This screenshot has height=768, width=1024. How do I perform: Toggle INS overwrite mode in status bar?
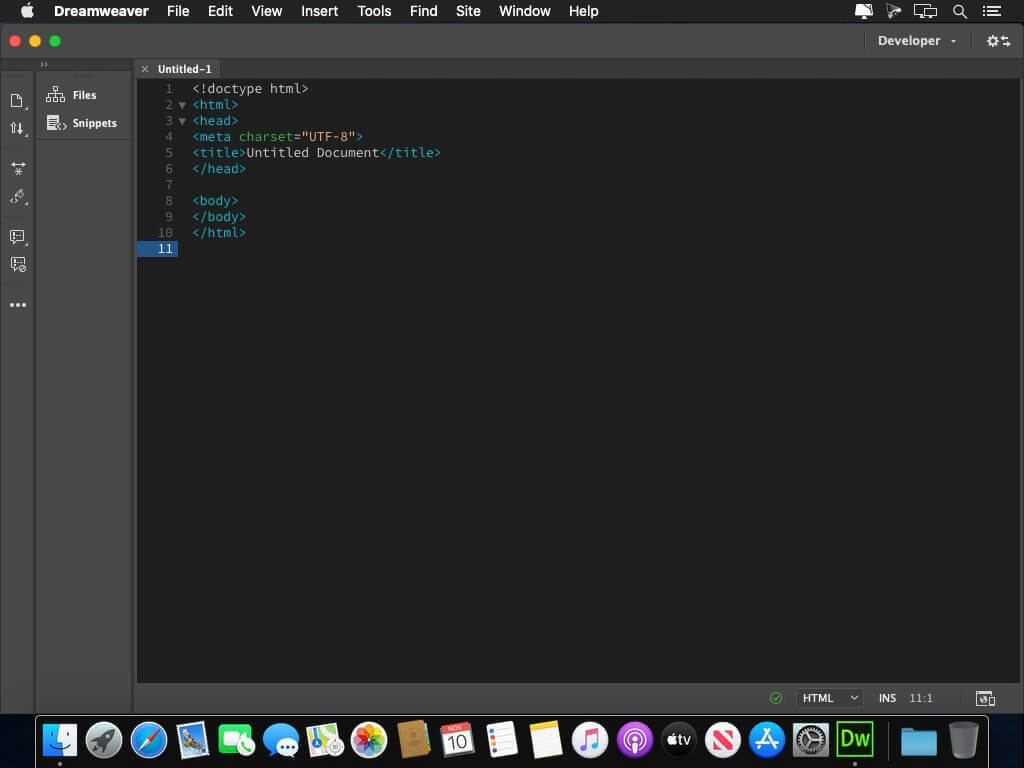[887, 697]
